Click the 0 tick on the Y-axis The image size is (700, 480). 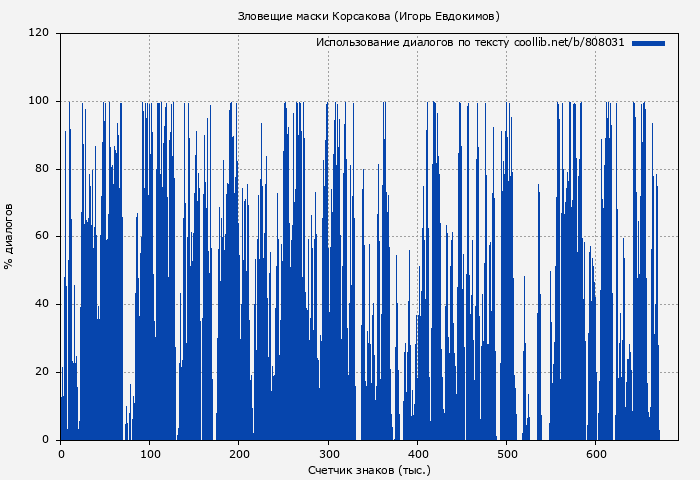click(45, 440)
